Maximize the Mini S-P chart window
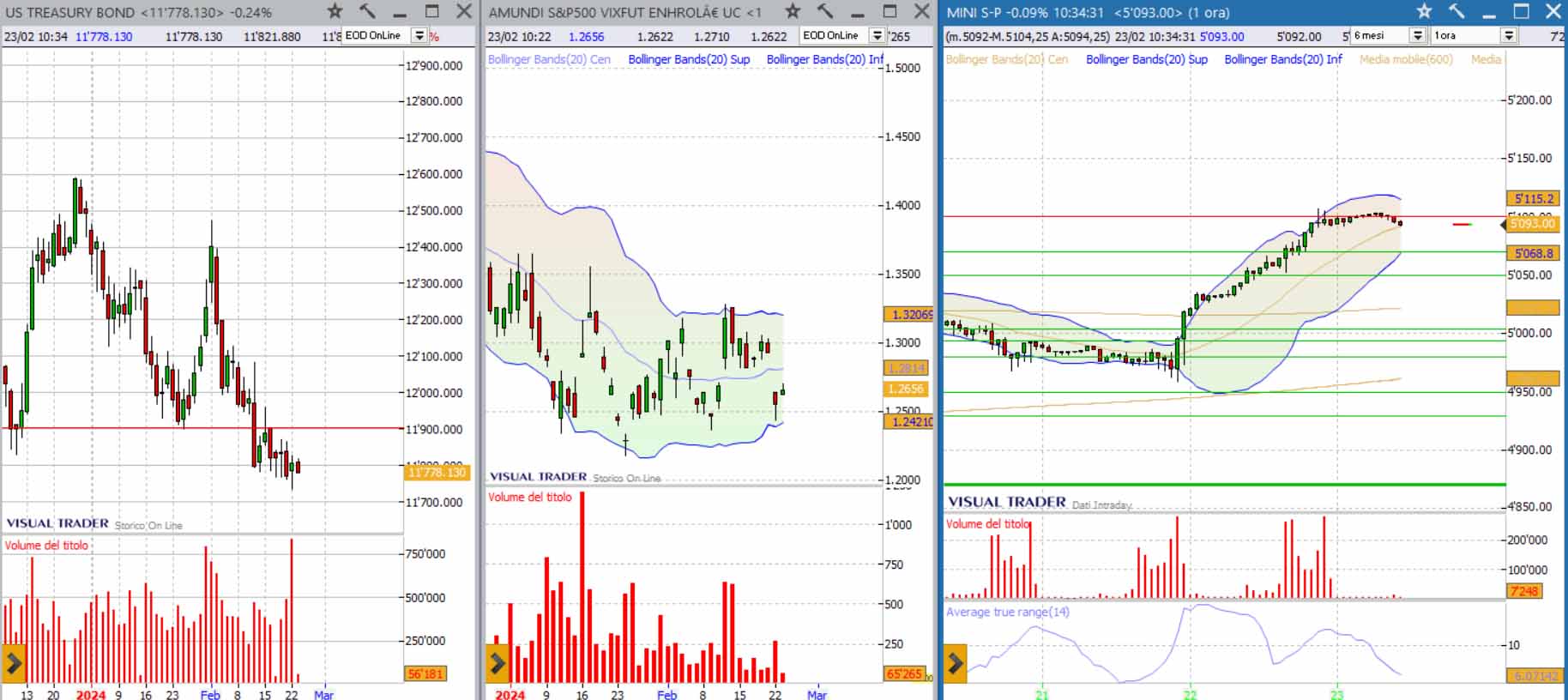The image size is (1568, 700). click(x=1522, y=11)
